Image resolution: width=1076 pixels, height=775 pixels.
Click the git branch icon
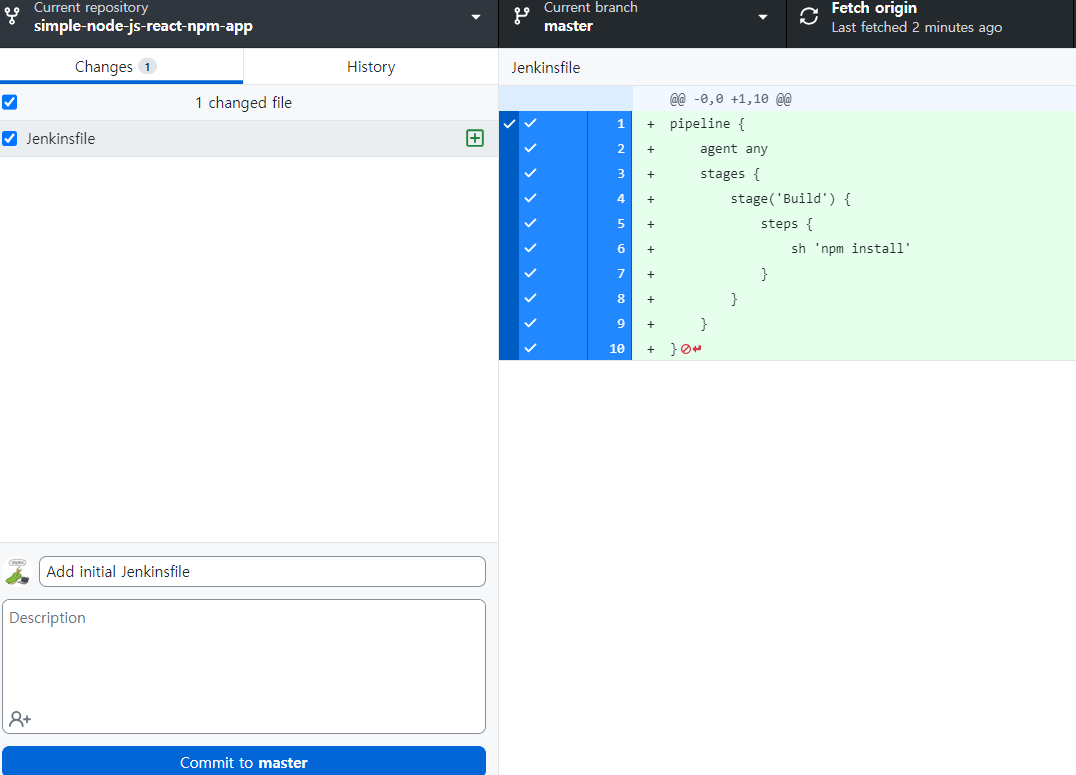point(522,16)
